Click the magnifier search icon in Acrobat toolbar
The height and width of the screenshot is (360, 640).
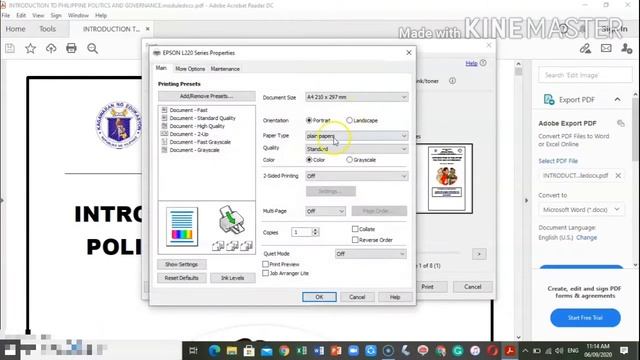pyautogui.click(x=93, y=49)
